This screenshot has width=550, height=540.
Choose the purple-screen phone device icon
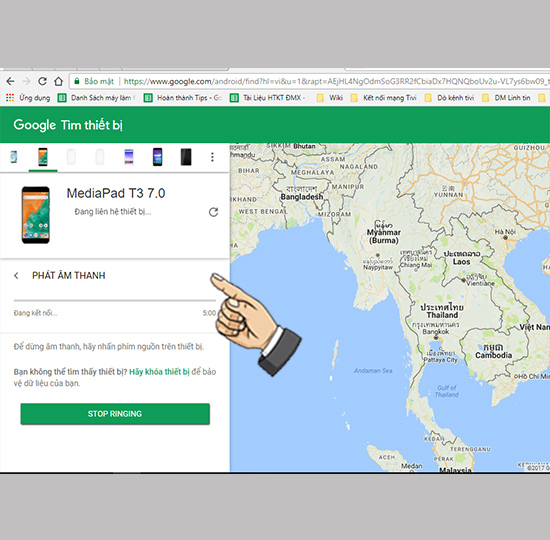129,157
